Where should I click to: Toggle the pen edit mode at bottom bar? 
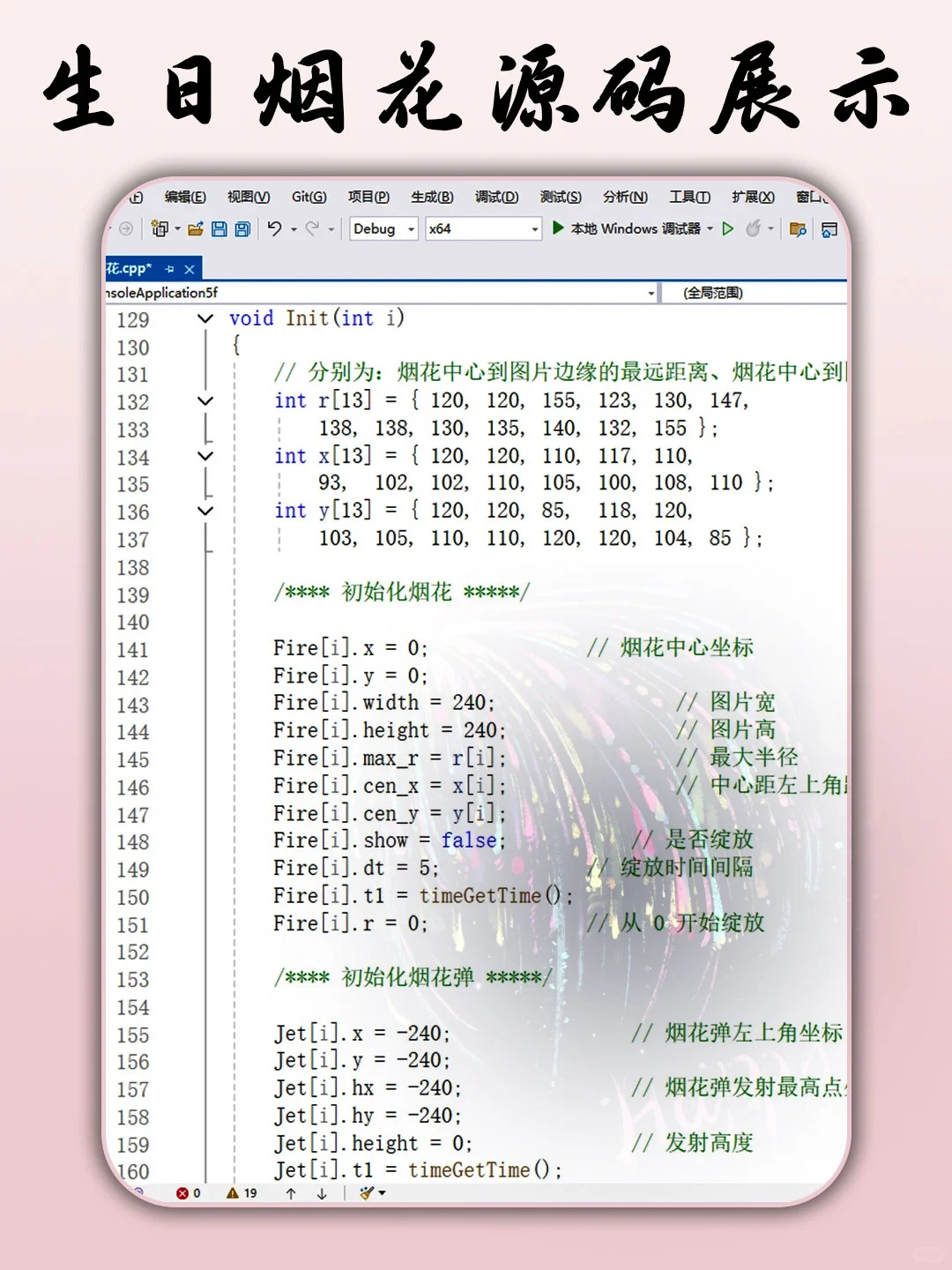tap(367, 1192)
